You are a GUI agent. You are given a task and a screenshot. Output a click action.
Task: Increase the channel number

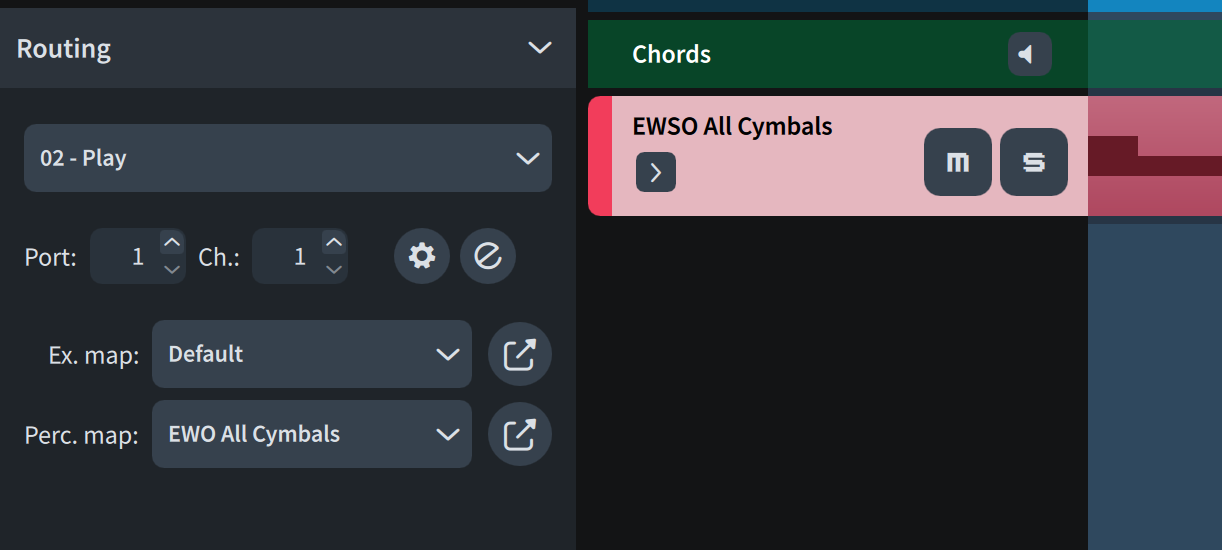coord(335,243)
